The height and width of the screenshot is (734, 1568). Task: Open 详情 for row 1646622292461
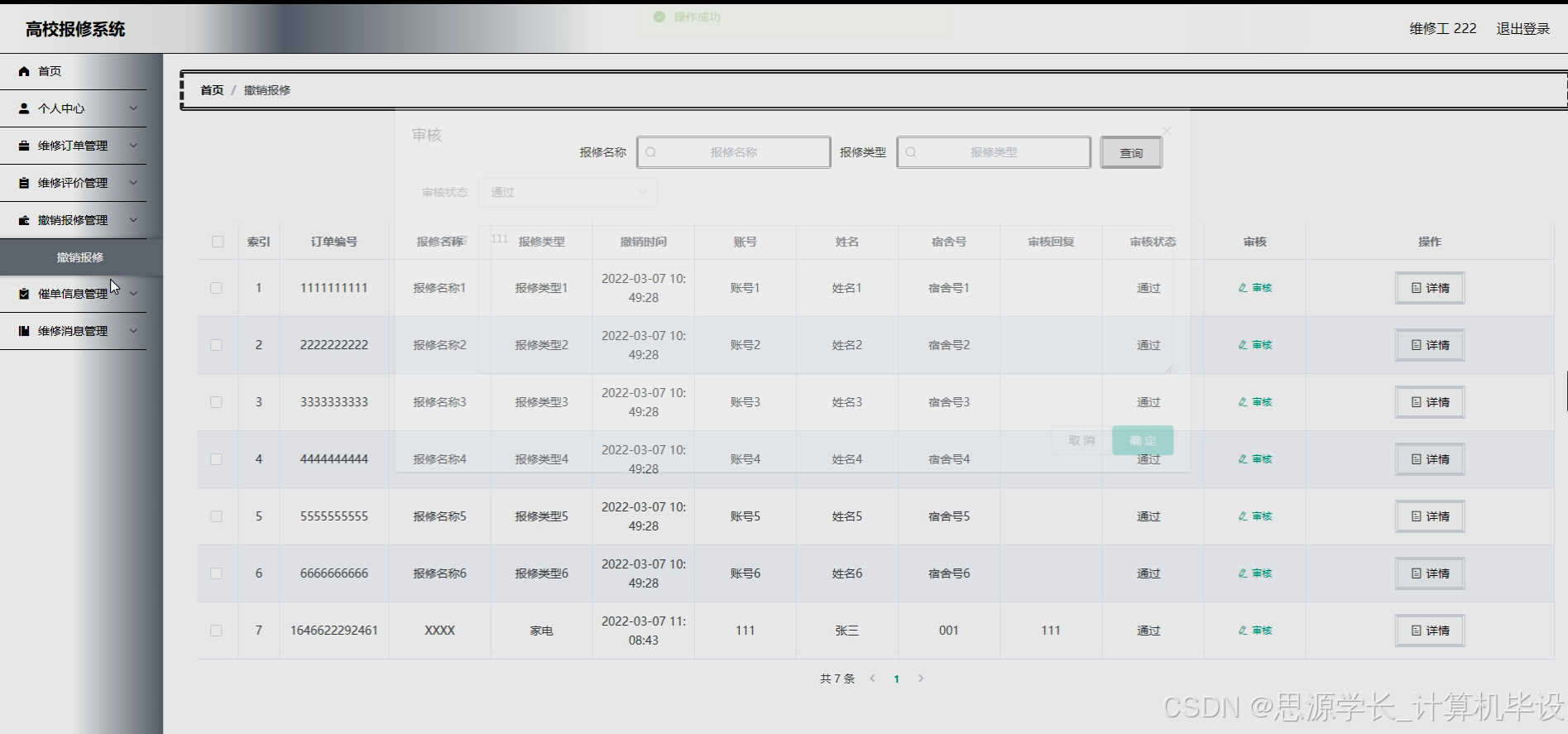pyautogui.click(x=1430, y=631)
